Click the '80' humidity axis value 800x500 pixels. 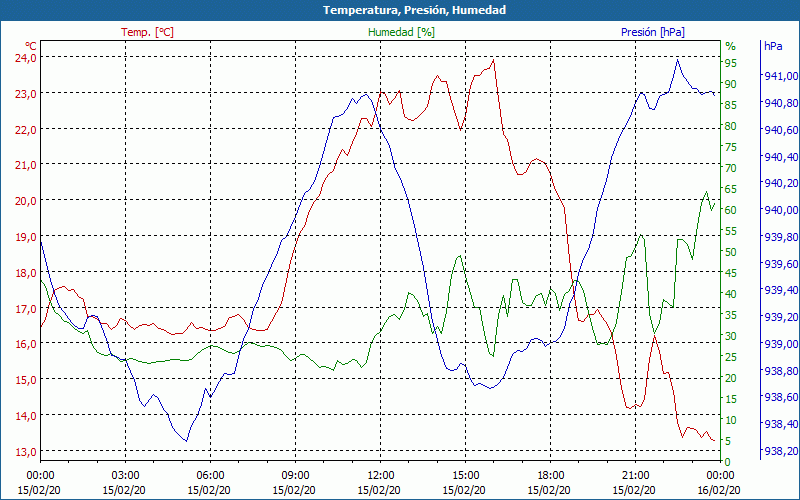(731, 126)
